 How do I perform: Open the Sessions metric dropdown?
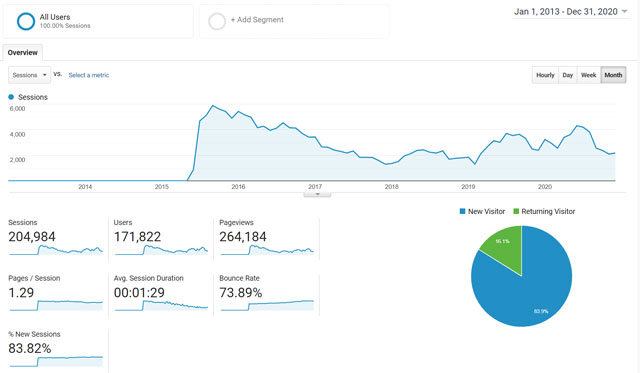(x=29, y=75)
